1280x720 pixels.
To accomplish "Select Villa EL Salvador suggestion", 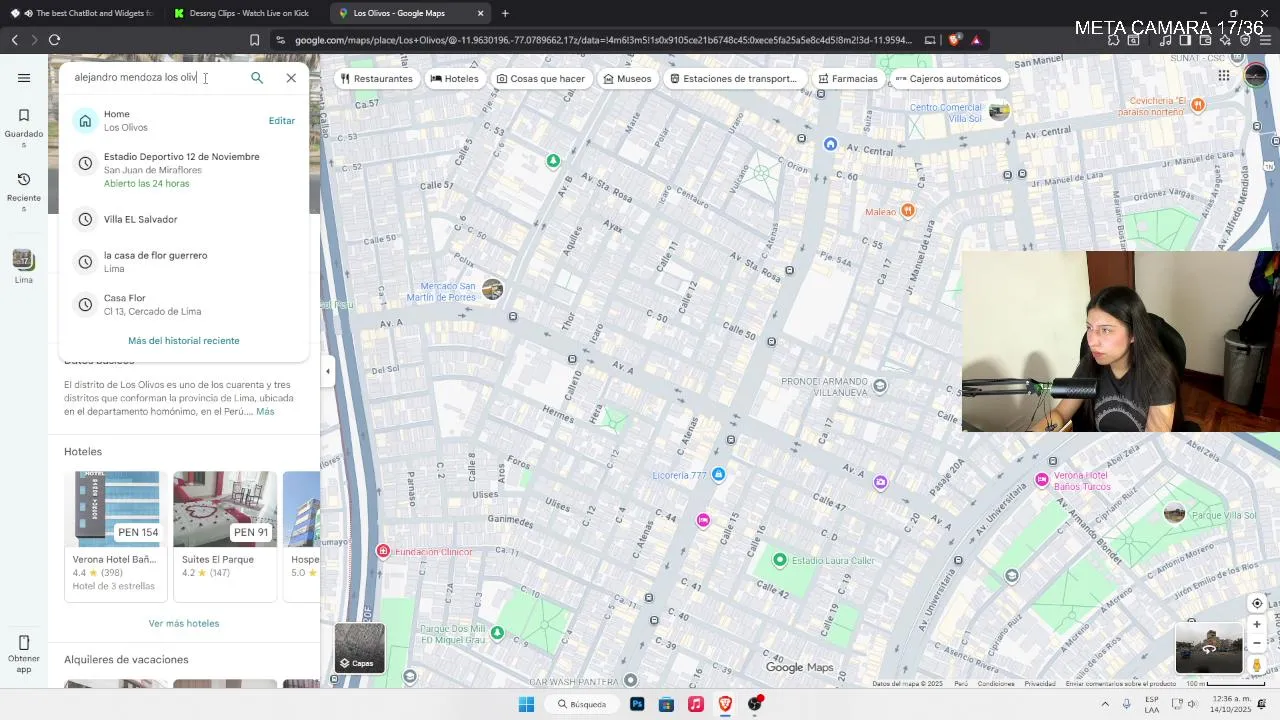I will [184, 220].
